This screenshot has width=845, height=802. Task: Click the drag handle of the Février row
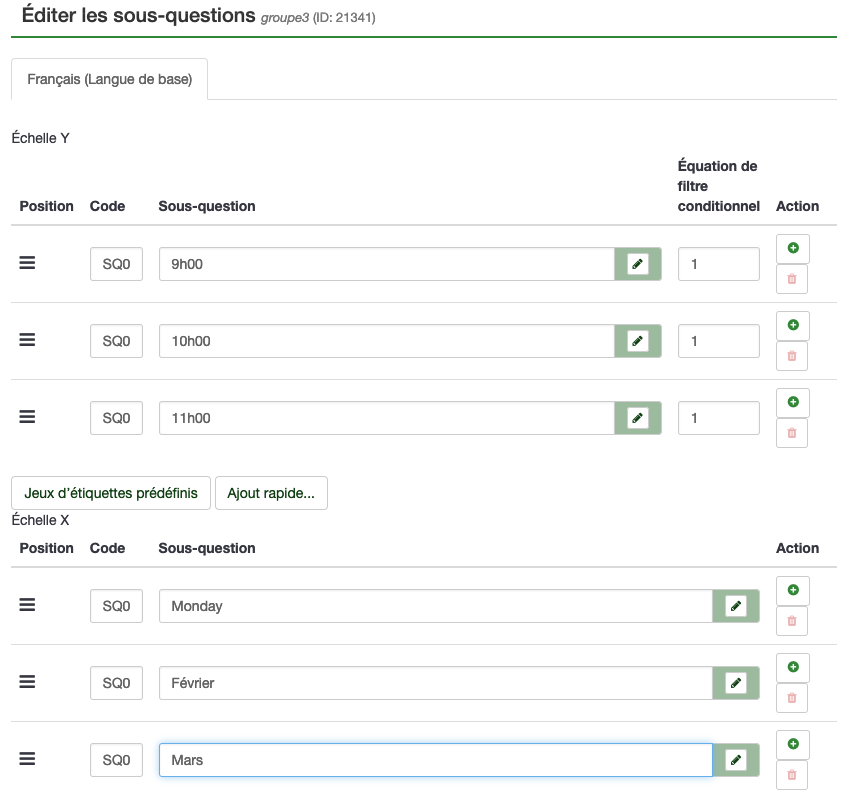28,682
